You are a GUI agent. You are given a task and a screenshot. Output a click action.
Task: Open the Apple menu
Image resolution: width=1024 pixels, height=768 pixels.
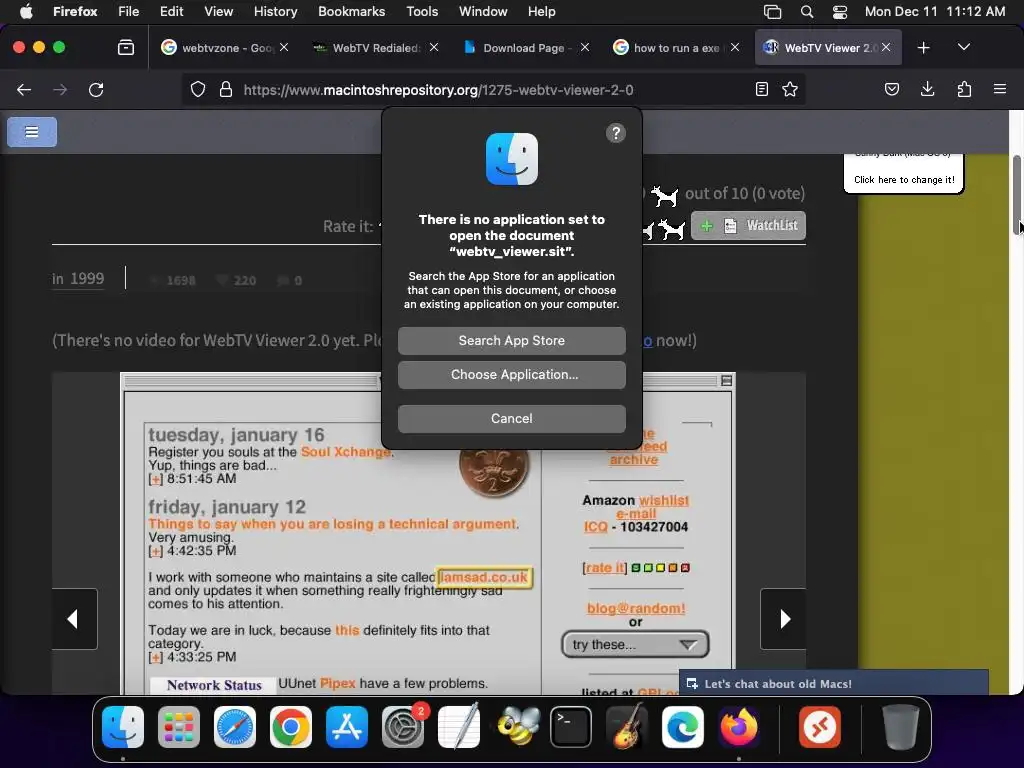(26, 11)
